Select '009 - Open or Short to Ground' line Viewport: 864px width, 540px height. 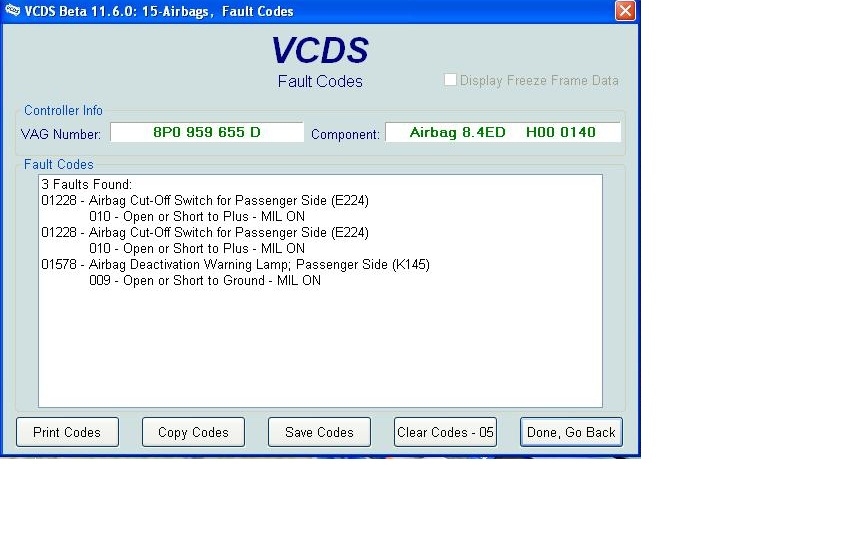205,280
